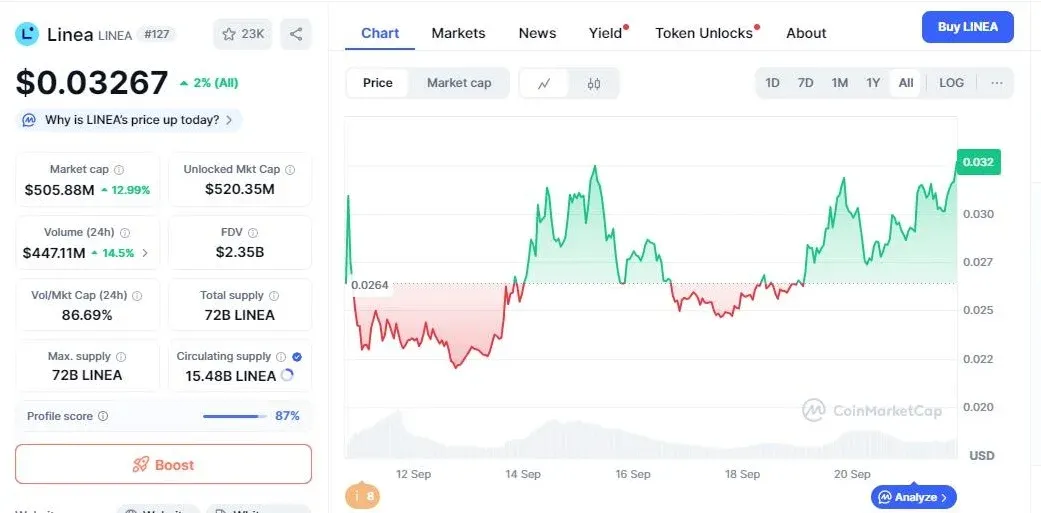Screen dimensions: 1041x513
Task: Toggle the chart to Market cap view
Action: coord(459,83)
